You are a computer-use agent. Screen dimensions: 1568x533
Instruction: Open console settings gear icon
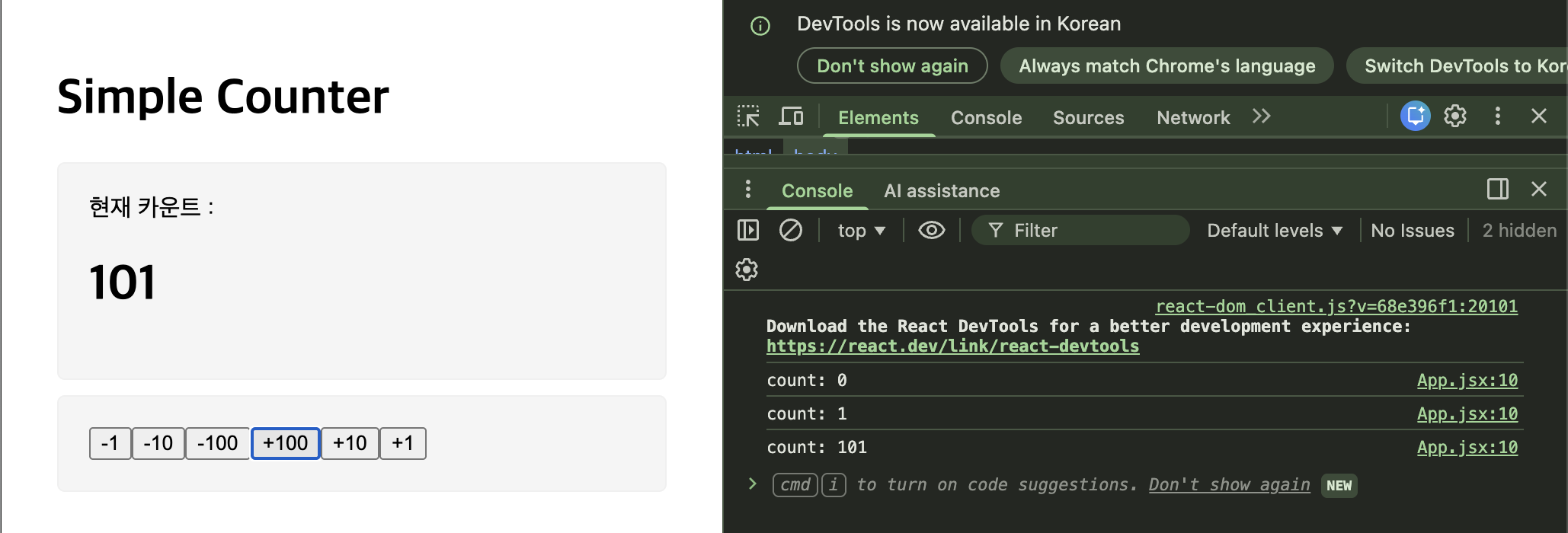[747, 270]
